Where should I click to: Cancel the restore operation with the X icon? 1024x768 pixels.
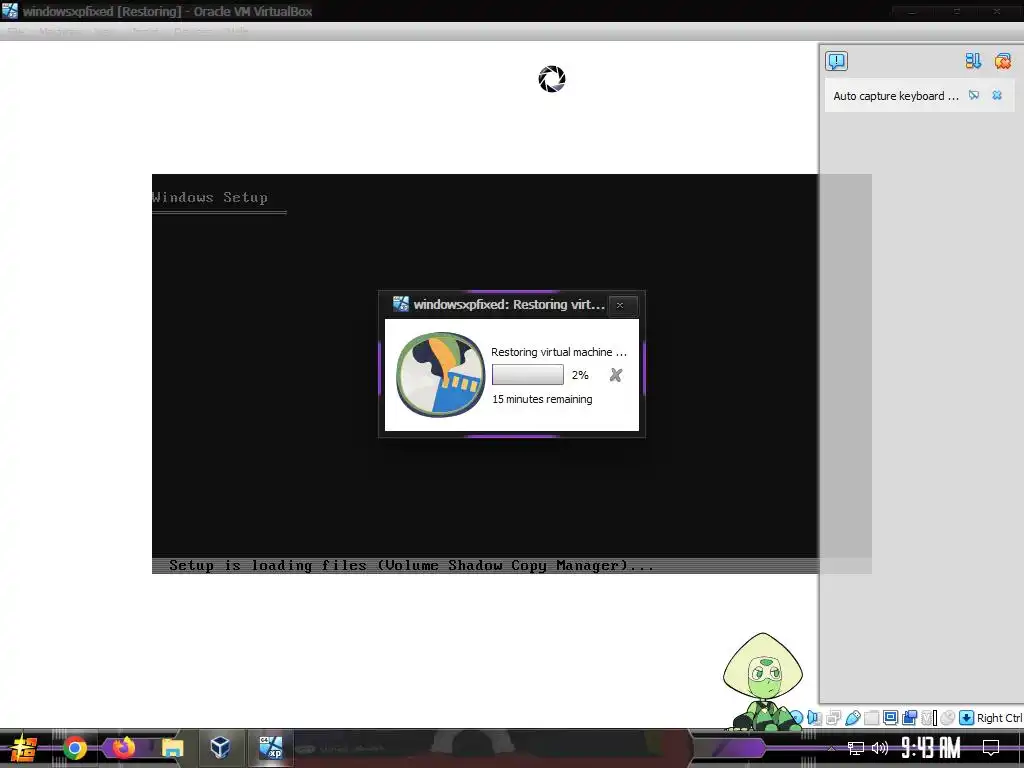point(615,375)
